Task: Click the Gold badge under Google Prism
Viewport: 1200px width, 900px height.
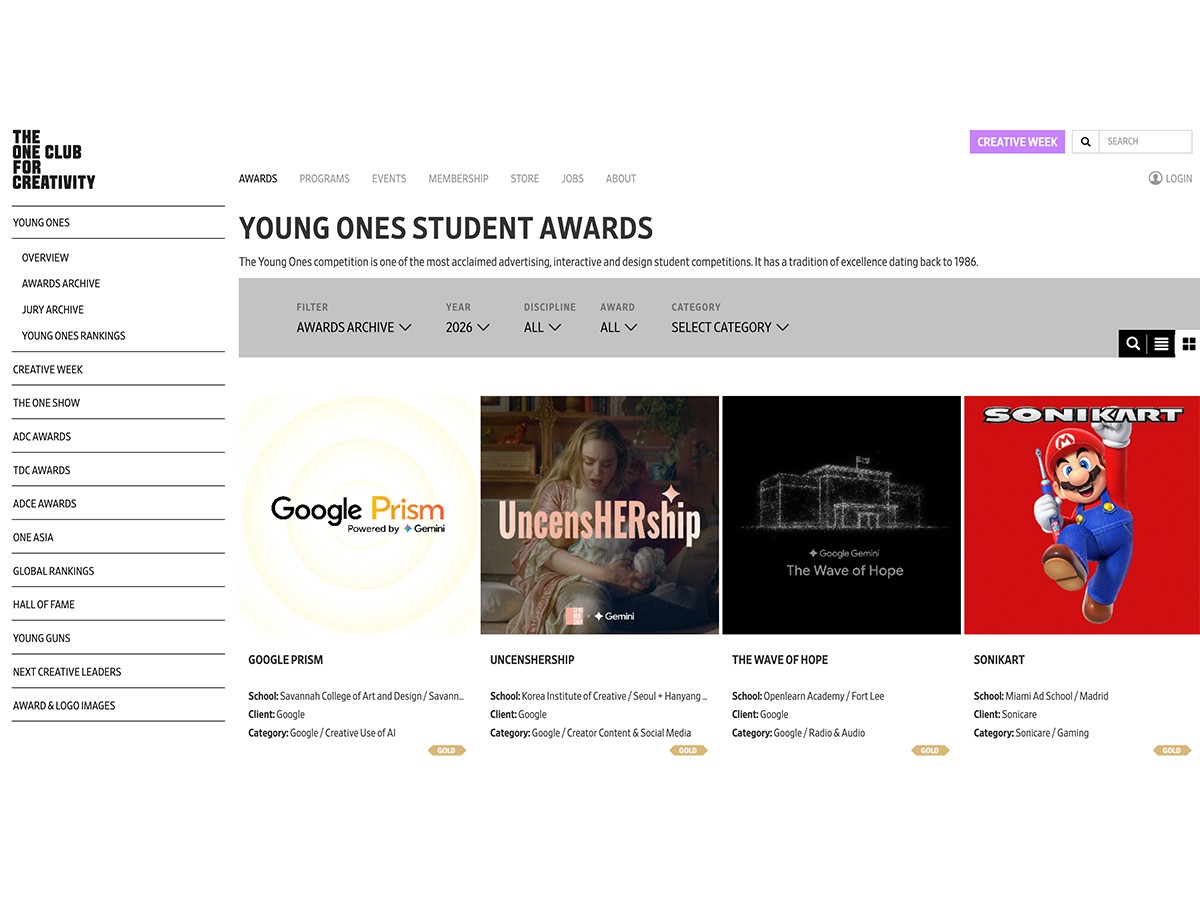Action: tap(446, 750)
